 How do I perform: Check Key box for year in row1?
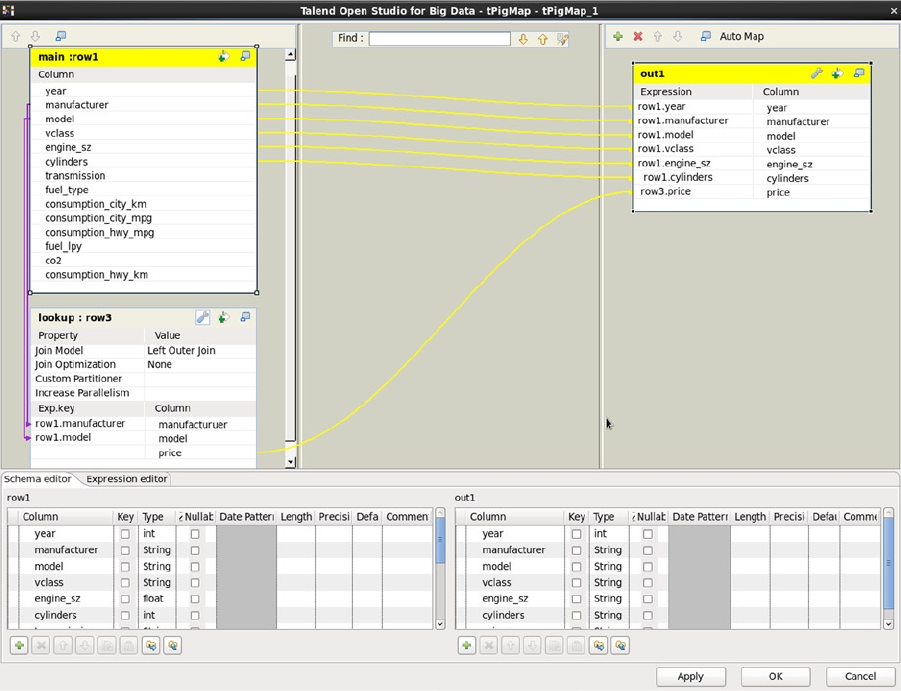click(x=125, y=534)
